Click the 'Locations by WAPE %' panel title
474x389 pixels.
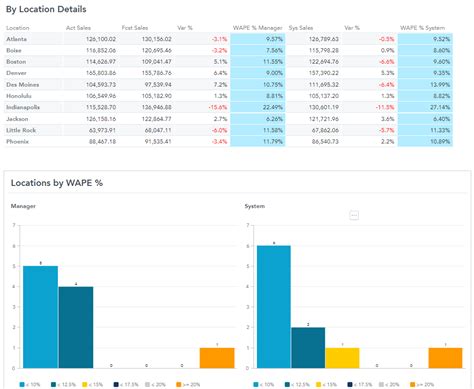point(57,183)
